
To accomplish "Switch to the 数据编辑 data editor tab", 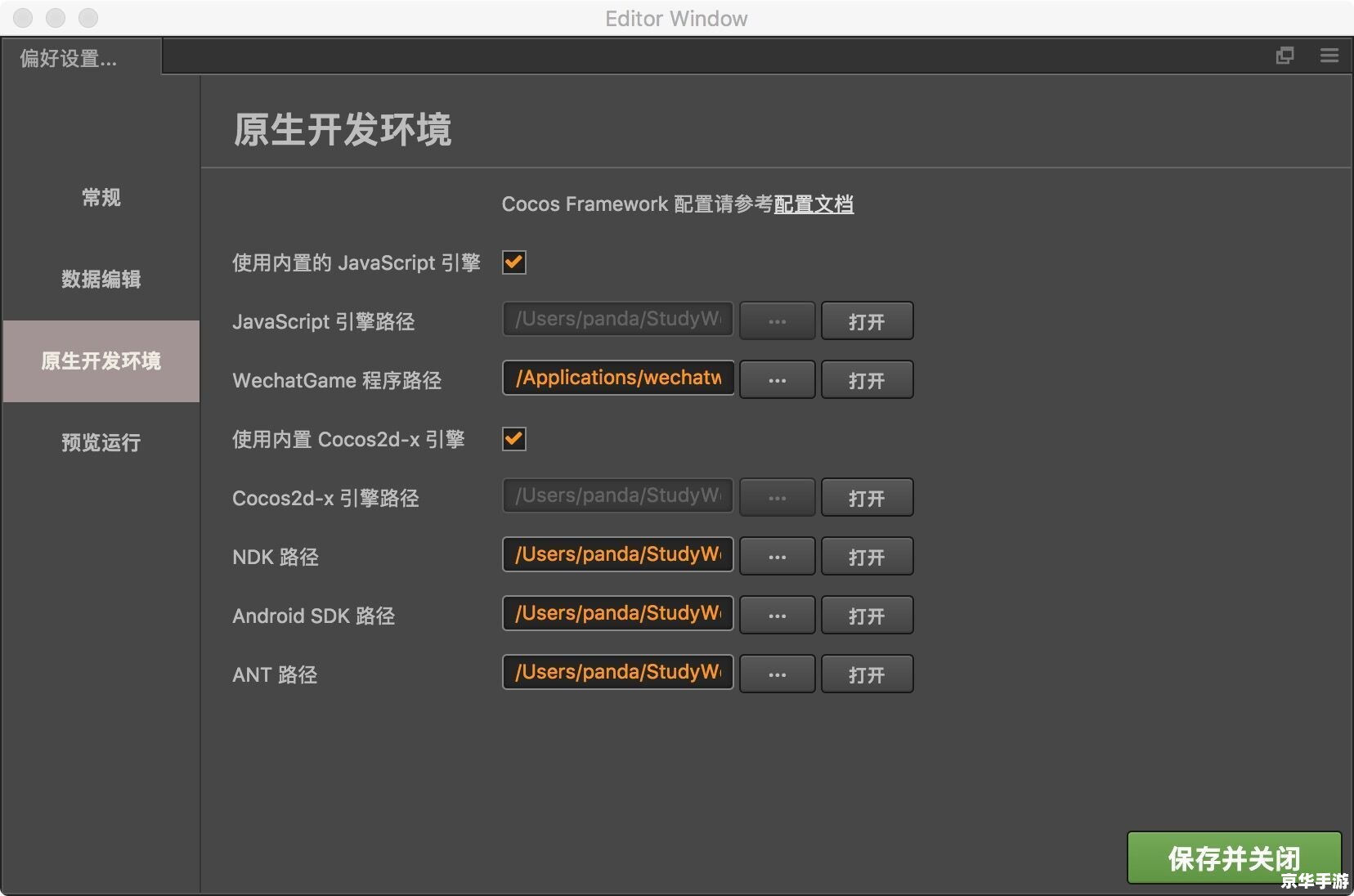I will point(101,280).
